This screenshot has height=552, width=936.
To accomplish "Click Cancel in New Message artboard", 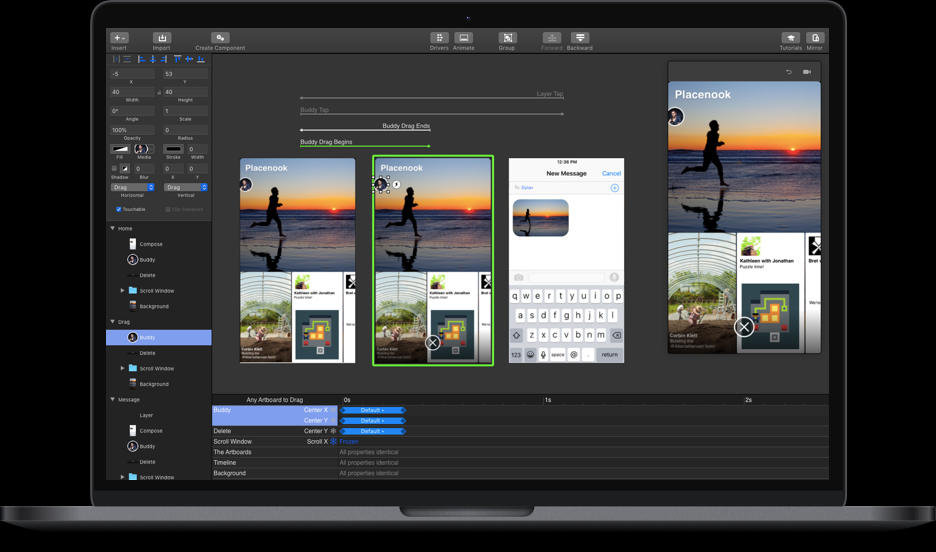I will pos(611,174).
